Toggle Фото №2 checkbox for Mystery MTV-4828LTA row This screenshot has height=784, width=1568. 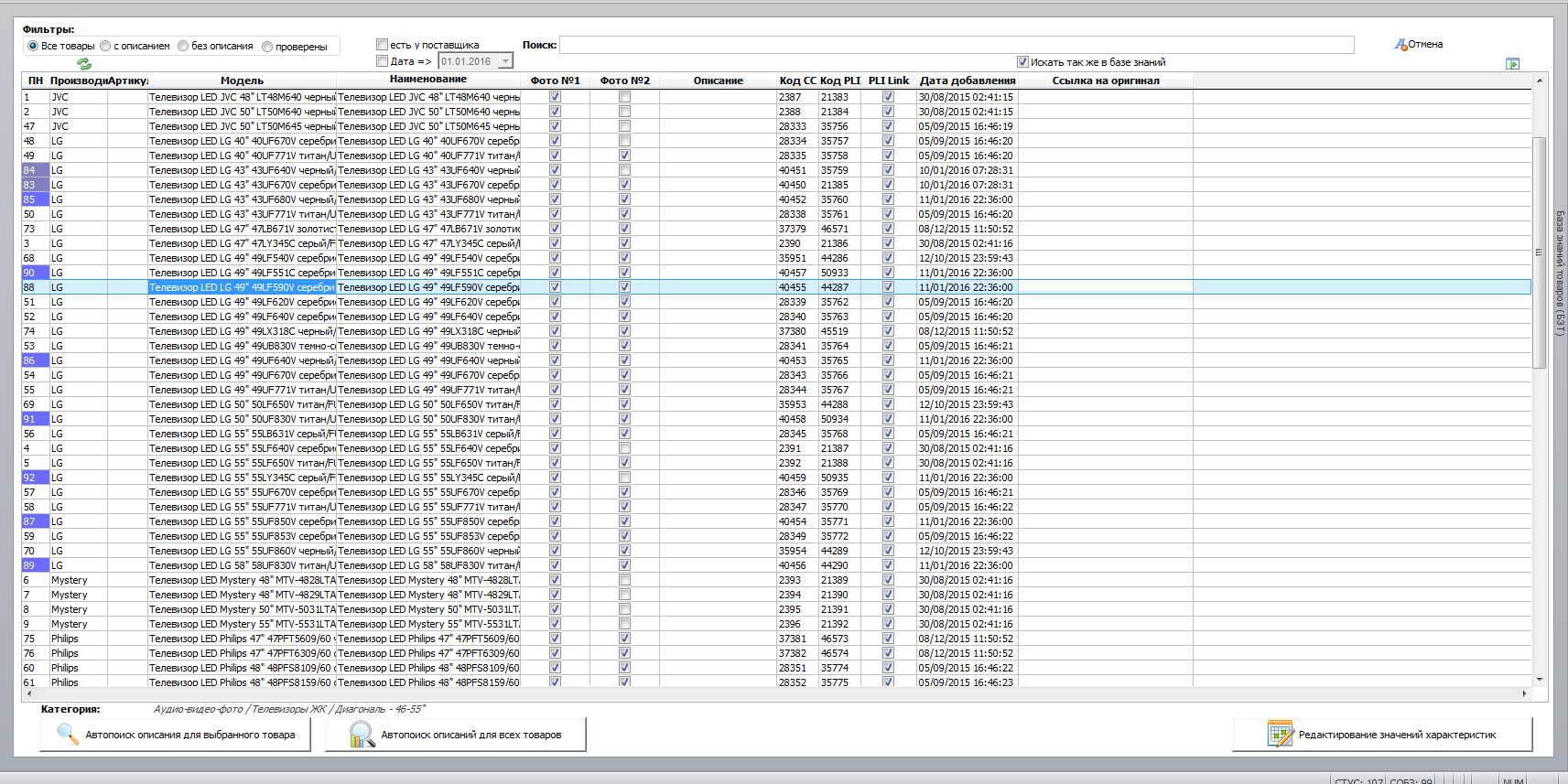[x=624, y=579]
